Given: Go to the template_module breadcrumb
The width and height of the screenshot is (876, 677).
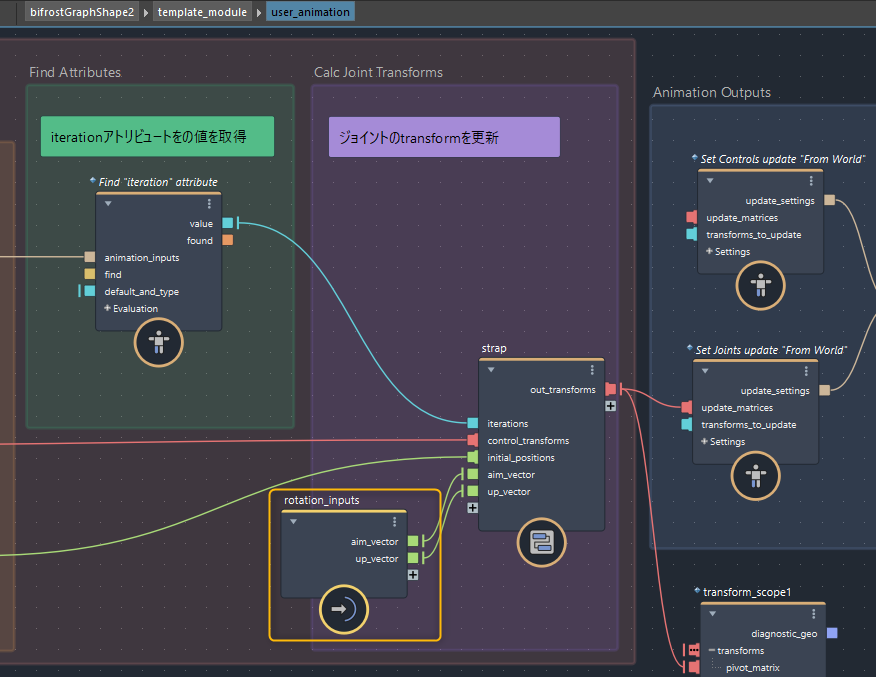Looking at the screenshot, I should (x=202, y=12).
